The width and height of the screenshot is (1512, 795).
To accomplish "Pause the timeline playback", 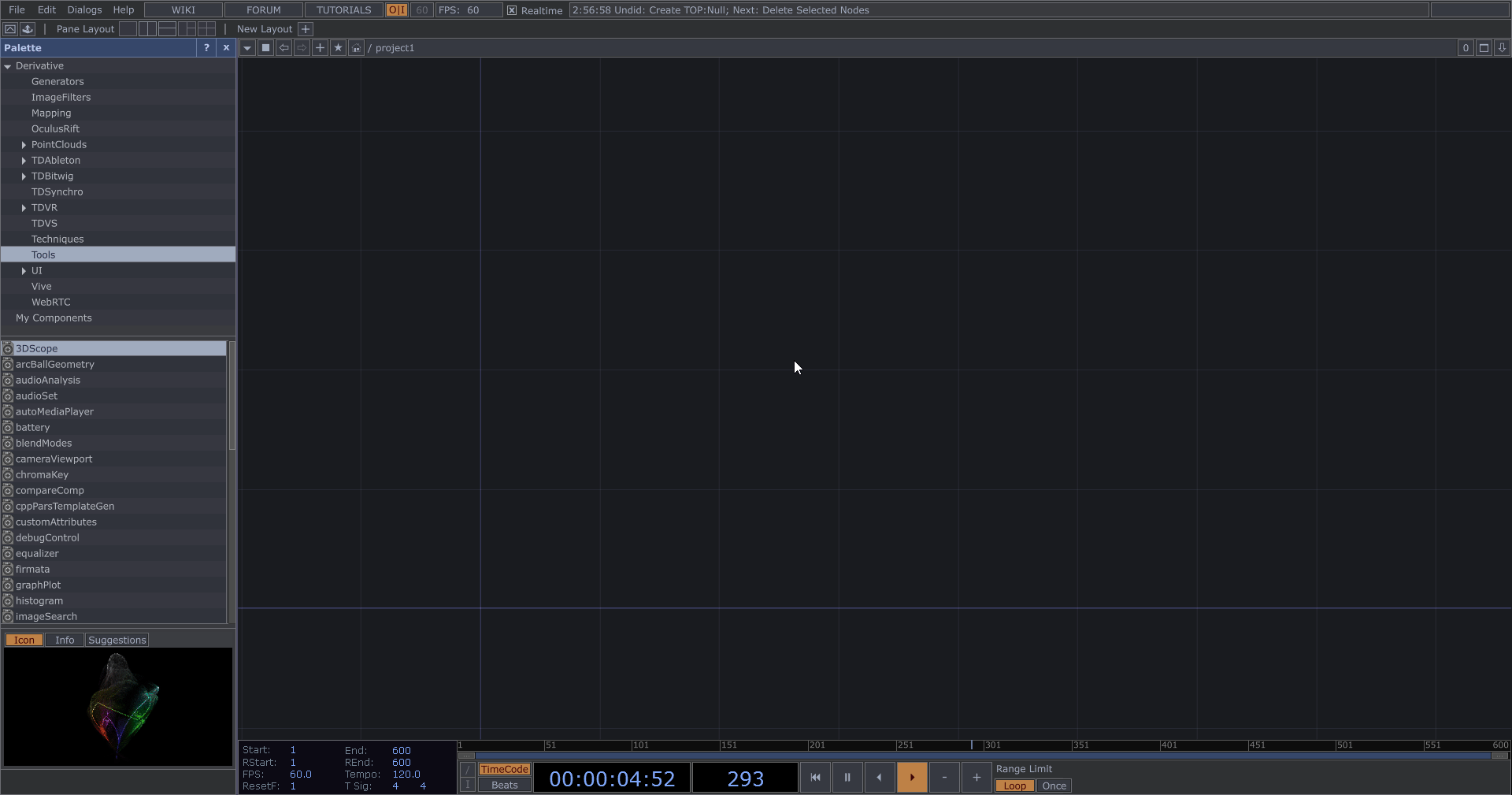I will click(847, 778).
